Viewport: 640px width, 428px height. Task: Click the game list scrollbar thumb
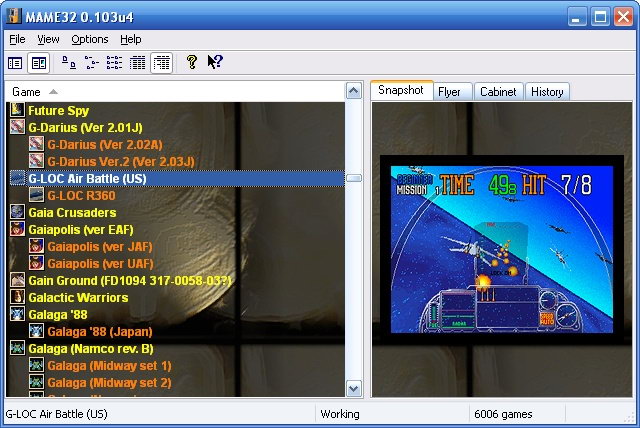[x=354, y=178]
